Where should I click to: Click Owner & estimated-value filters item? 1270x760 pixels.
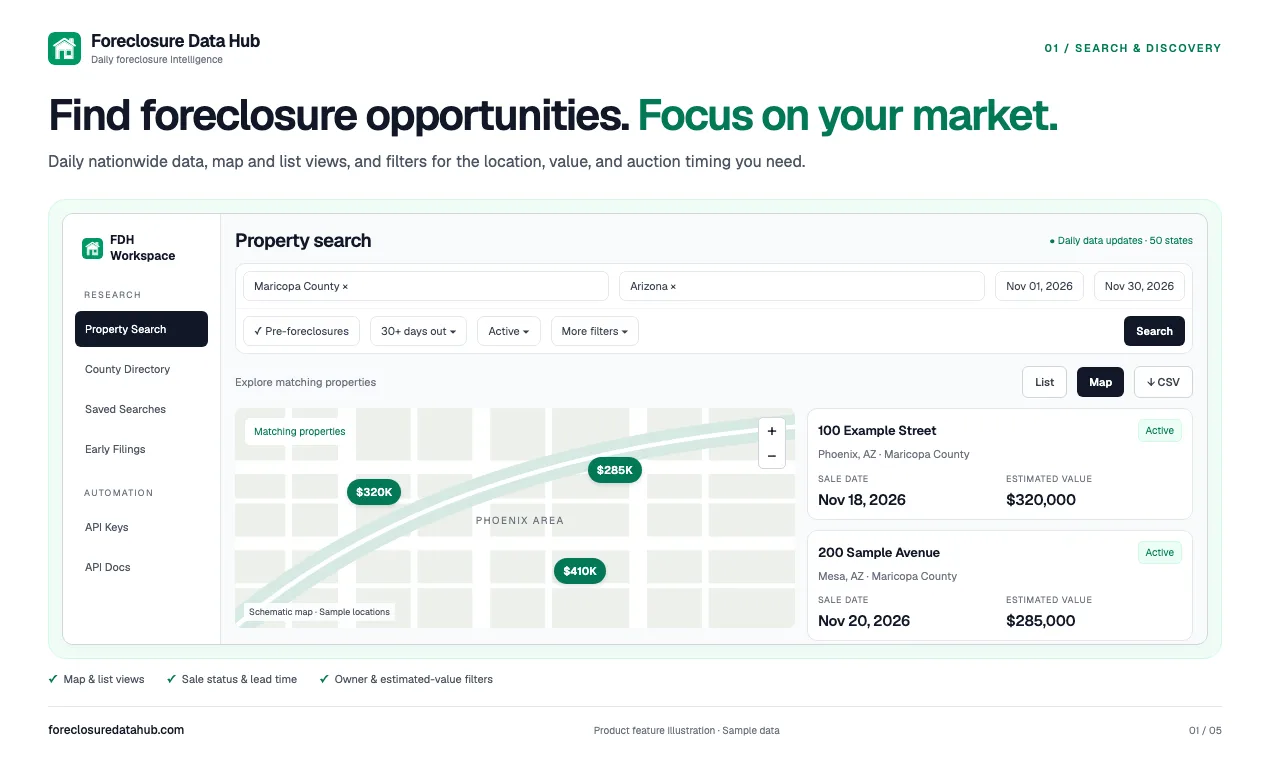click(x=406, y=679)
